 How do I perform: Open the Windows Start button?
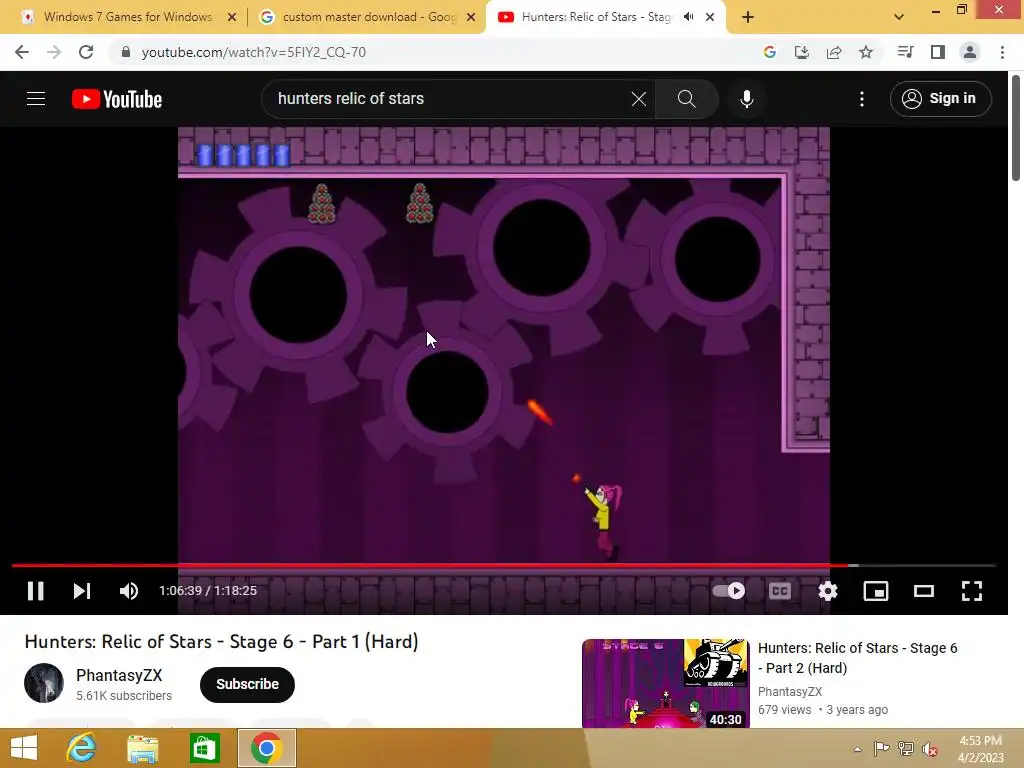(x=24, y=748)
